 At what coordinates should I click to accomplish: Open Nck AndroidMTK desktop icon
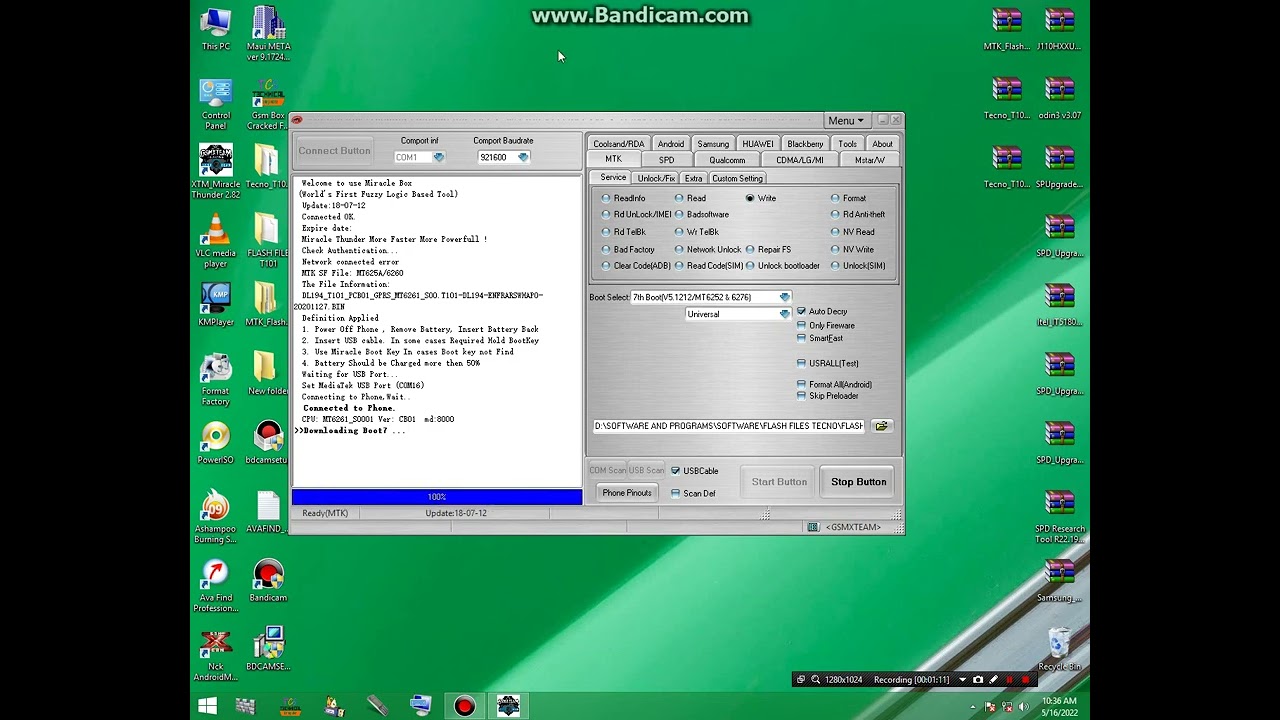[216, 655]
